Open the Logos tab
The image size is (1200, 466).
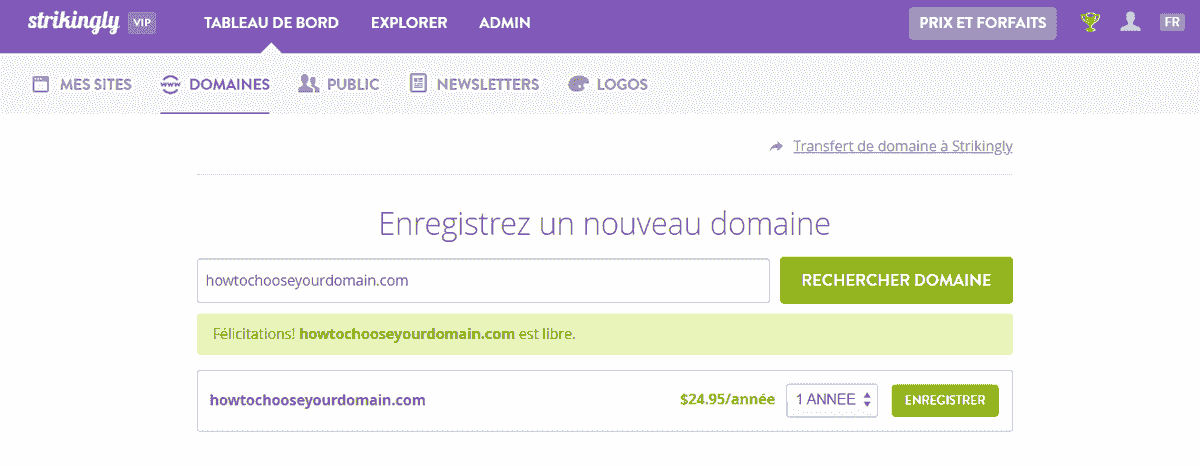622,84
